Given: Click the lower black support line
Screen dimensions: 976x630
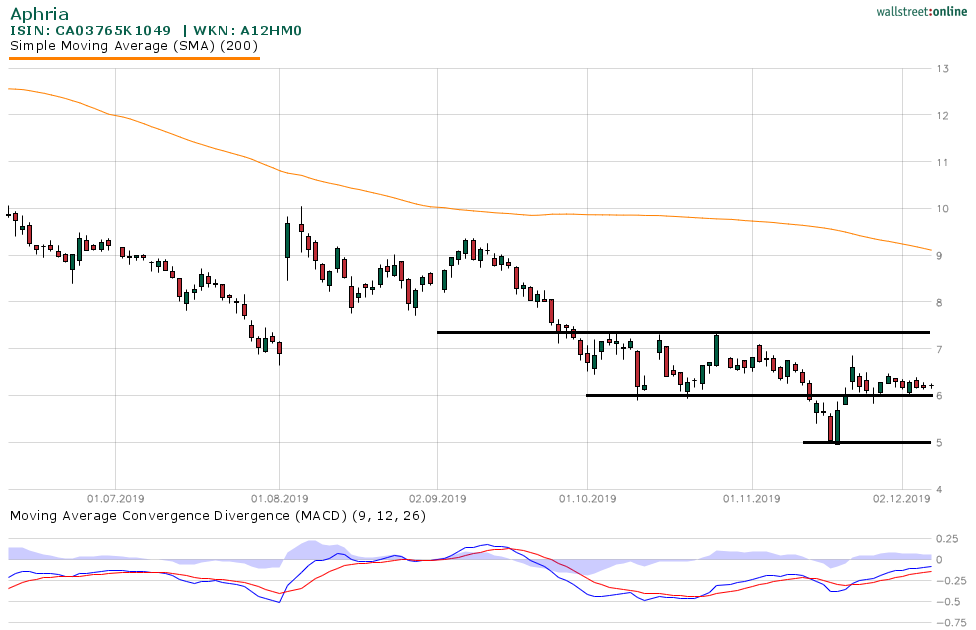Looking at the screenshot, I should pos(870,441).
